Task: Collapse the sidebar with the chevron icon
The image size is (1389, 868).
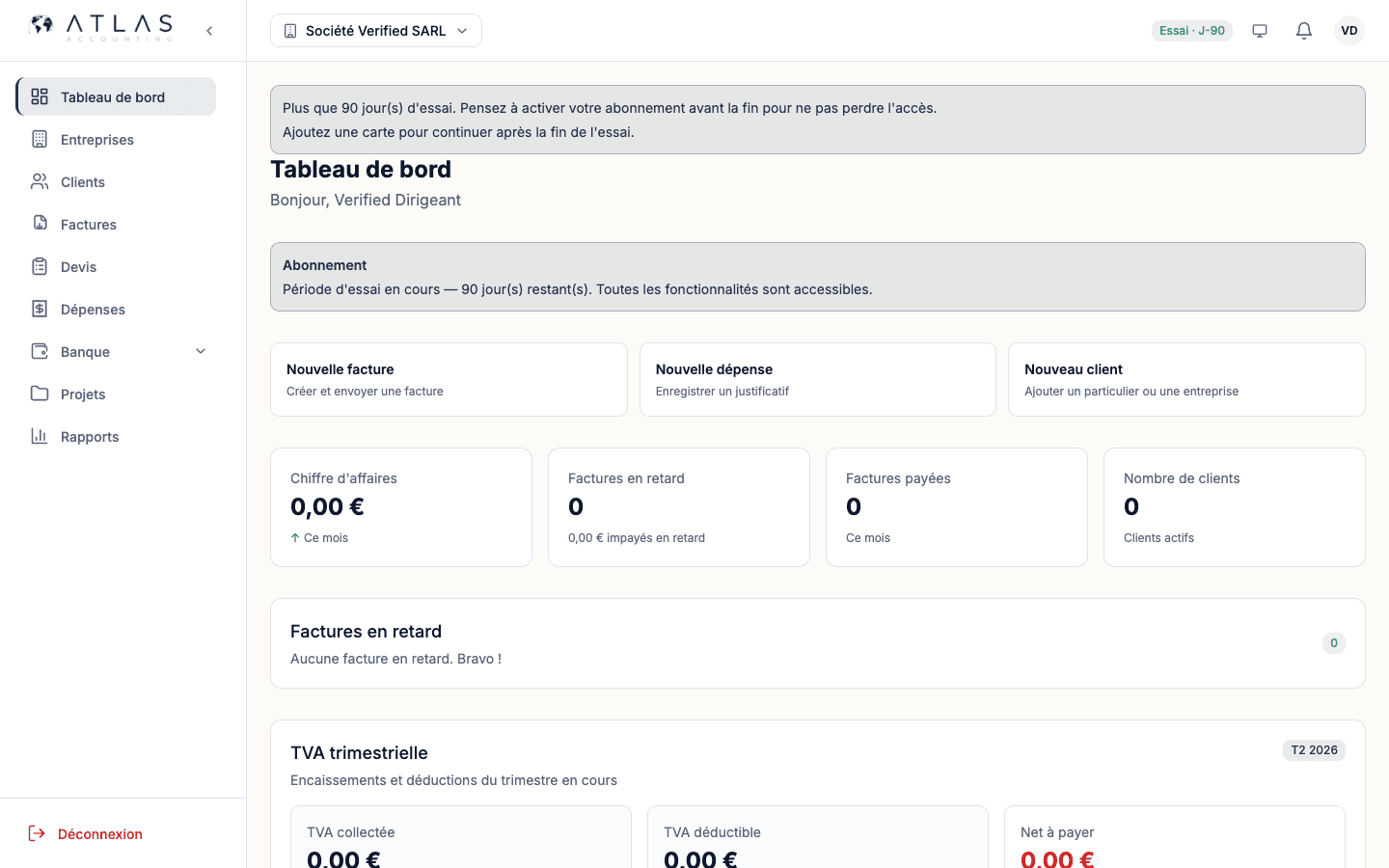Action: (209, 31)
